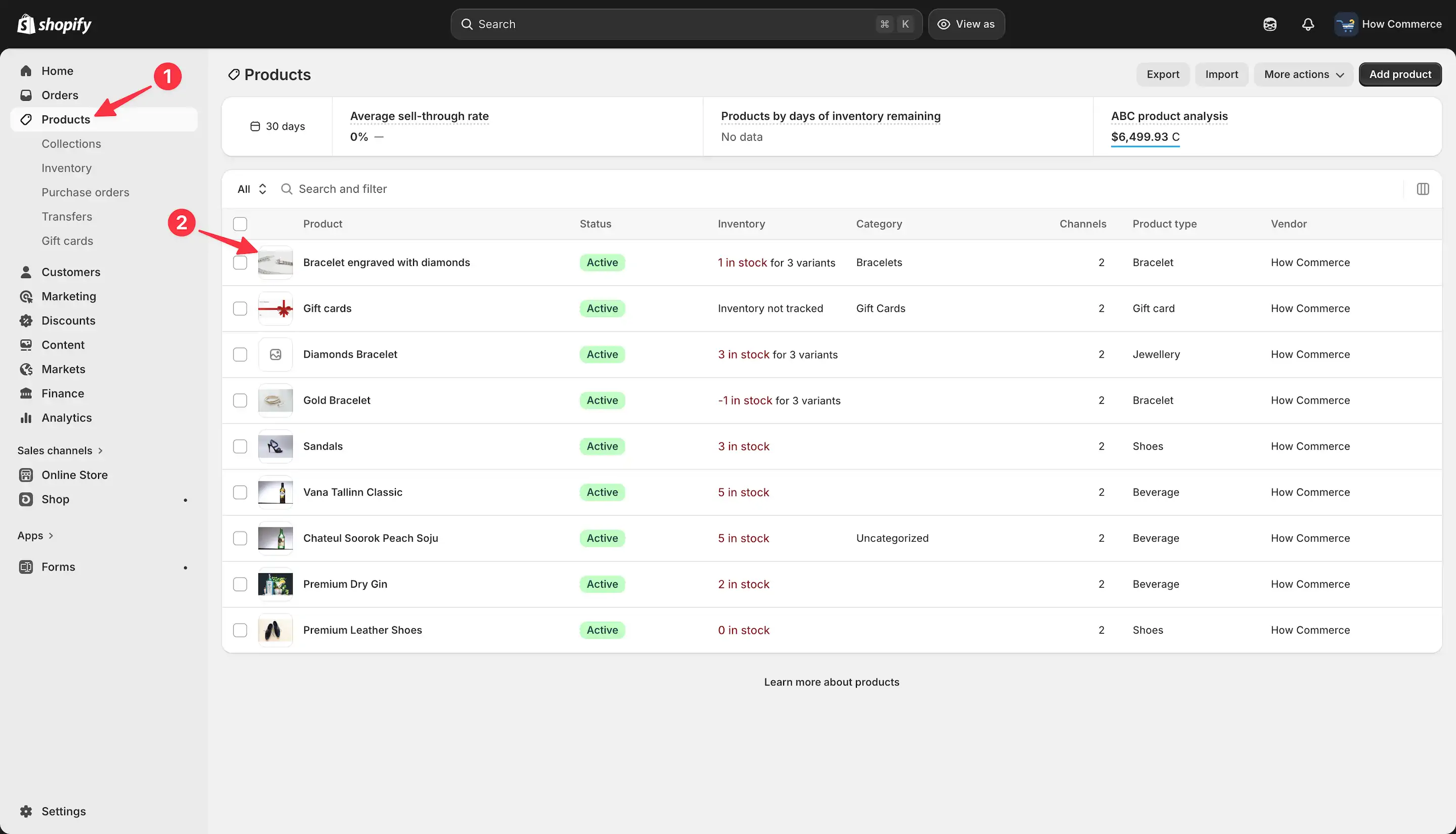The image size is (1456, 834).
Task: Expand the Sales channels section
Action: 60,451
